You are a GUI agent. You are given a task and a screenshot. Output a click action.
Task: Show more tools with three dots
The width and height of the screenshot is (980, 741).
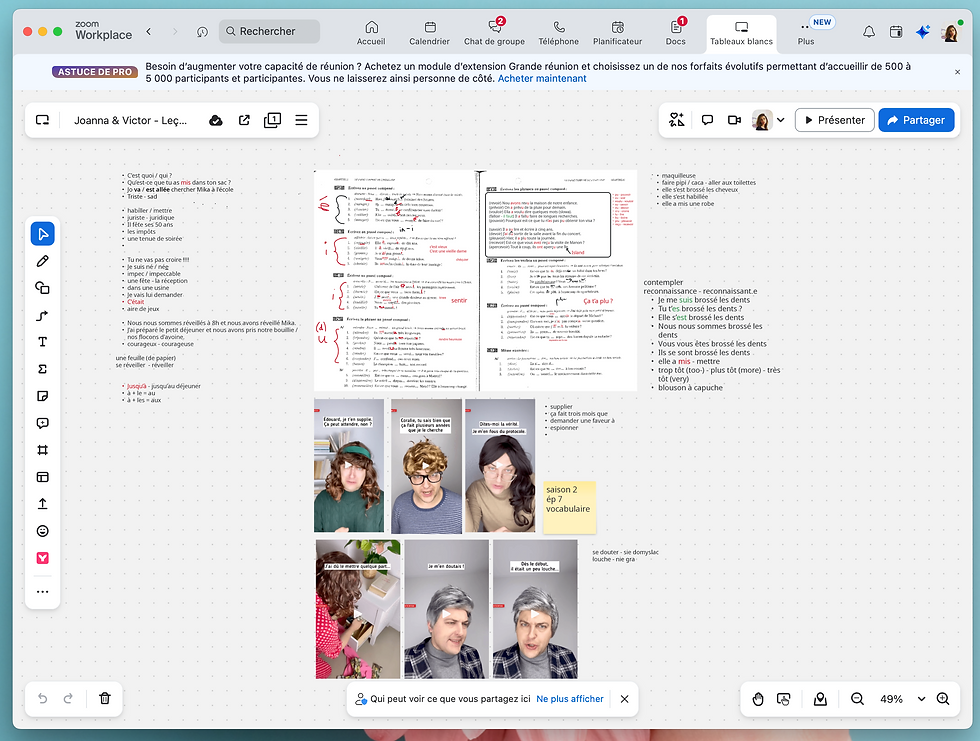[42, 592]
